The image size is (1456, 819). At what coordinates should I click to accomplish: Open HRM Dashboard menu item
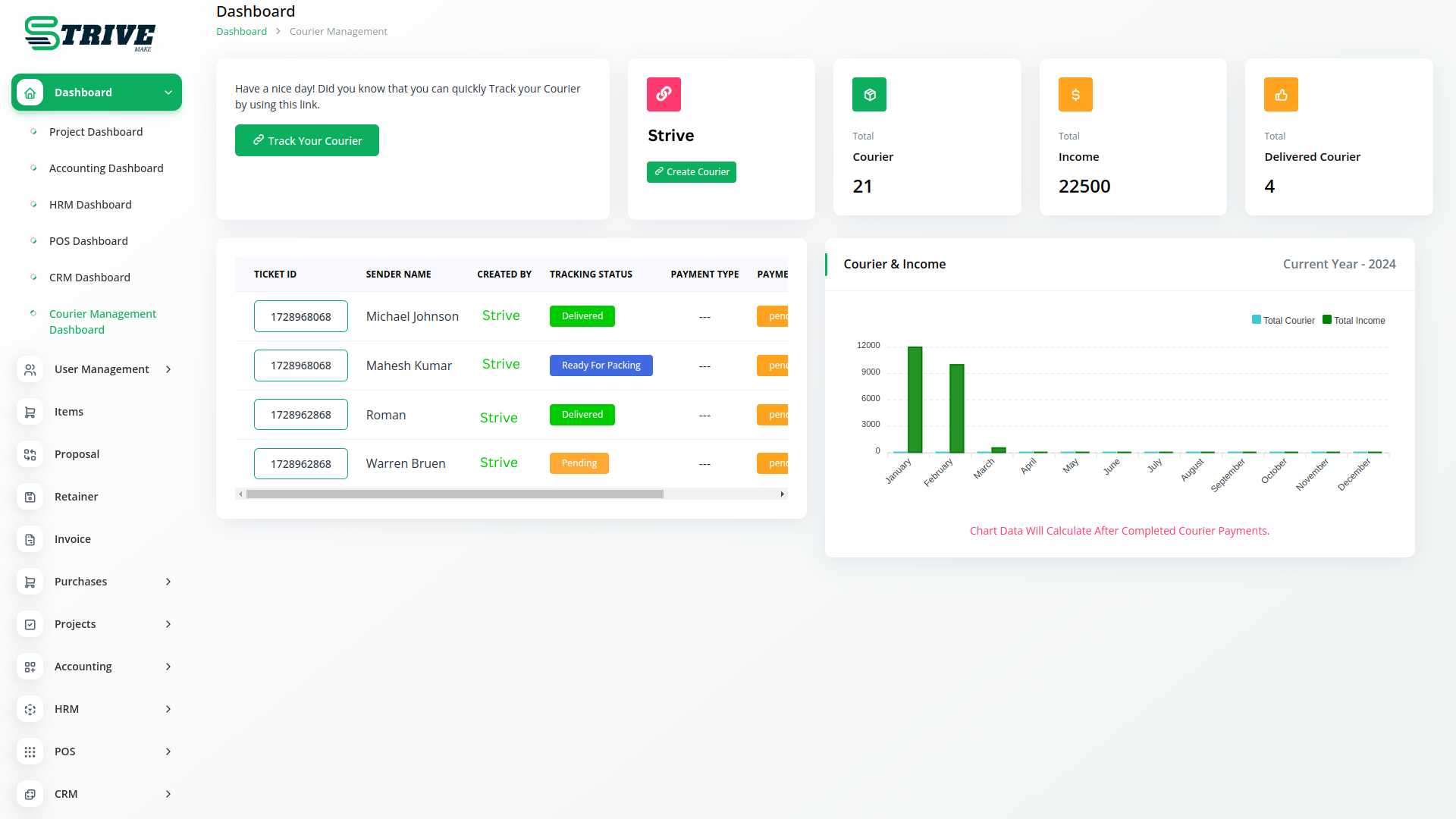point(90,205)
